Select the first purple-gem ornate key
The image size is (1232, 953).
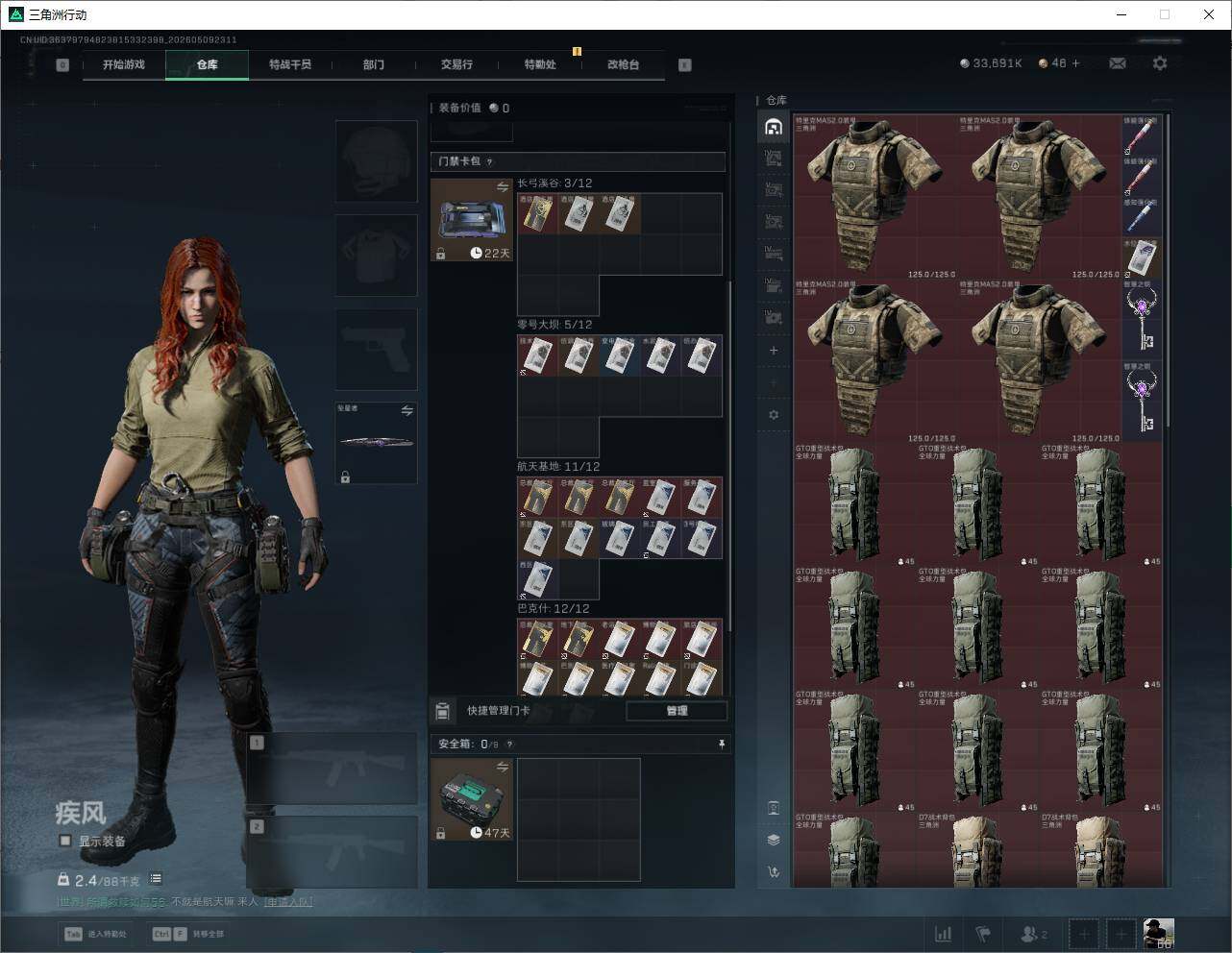tap(1142, 320)
